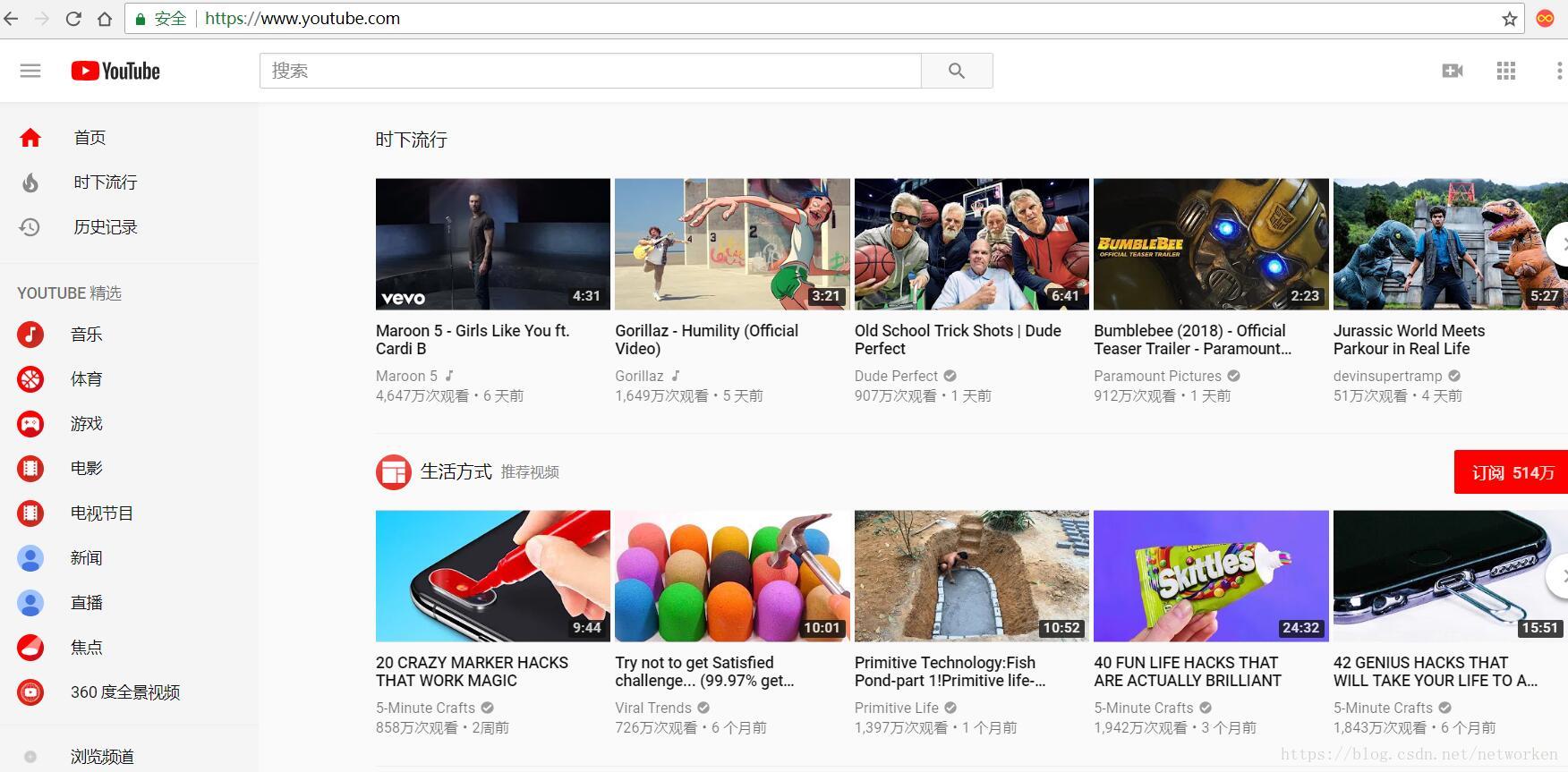
Task: Click the upload video camera icon
Action: [x=1453, y=71]
